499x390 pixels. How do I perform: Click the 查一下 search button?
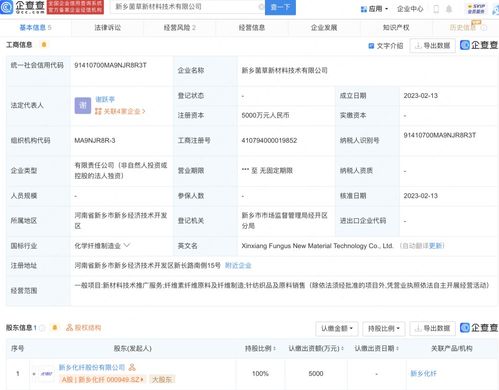coord(280,7)
